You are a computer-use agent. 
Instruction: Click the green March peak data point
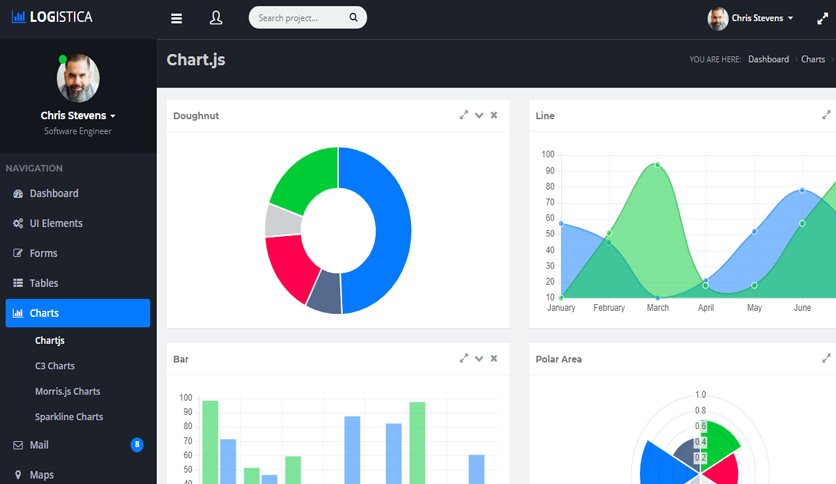(657, 165)
